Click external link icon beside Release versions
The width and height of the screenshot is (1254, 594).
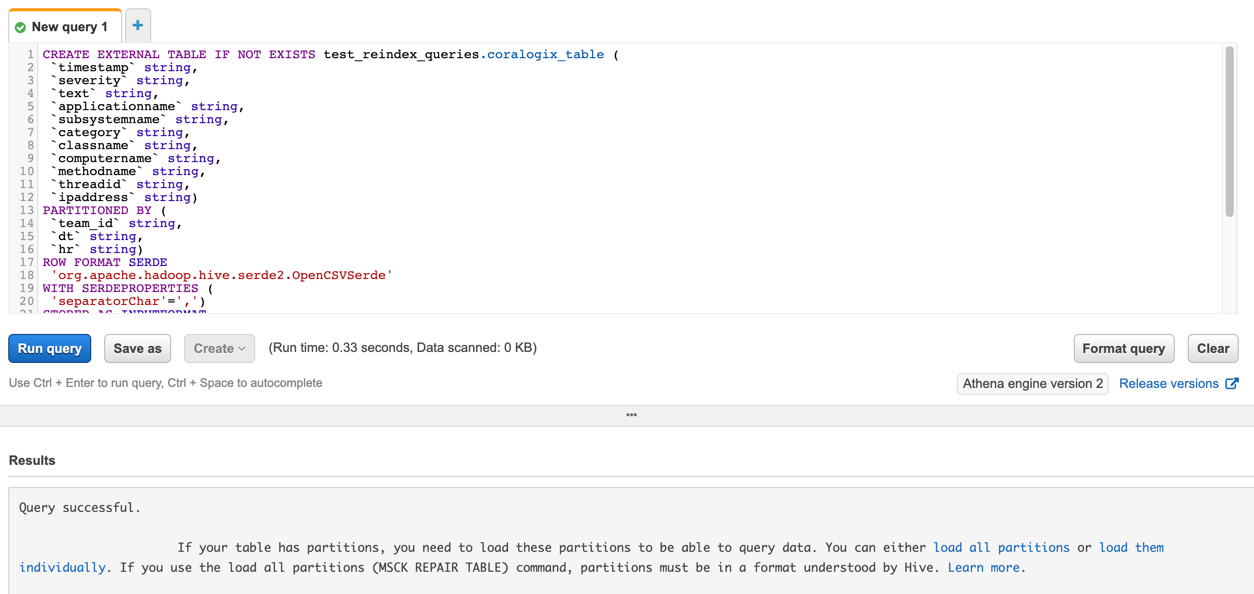click(1232, 383)
